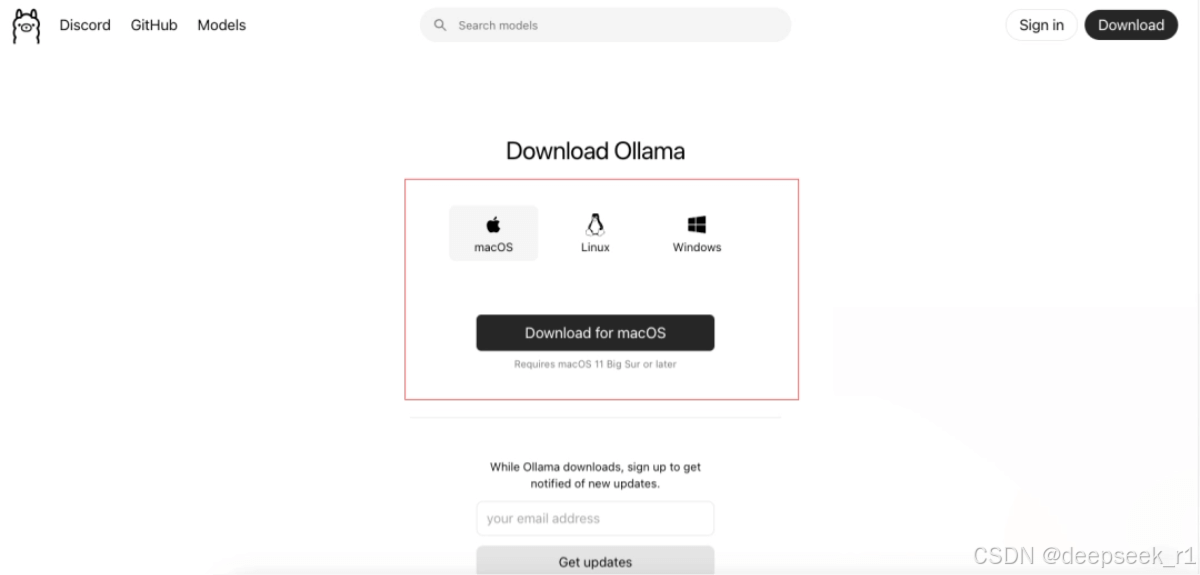1200x575 pixels.
Task: Switch to the Windows tab label
Action: (697, 247)
